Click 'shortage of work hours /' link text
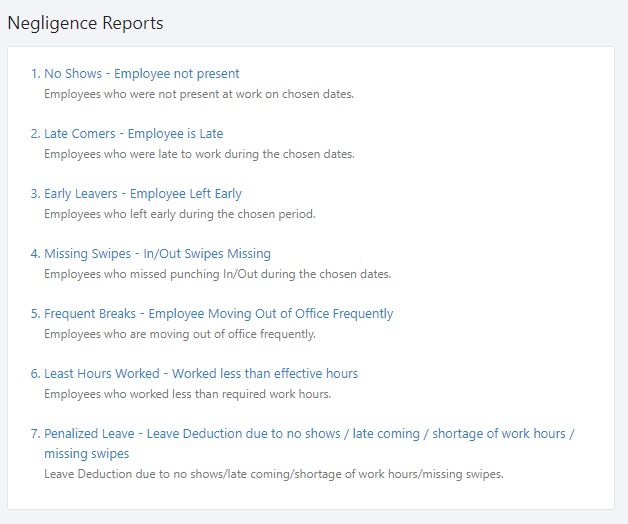This screenshot has height=524, width=628. click(503, 434)
